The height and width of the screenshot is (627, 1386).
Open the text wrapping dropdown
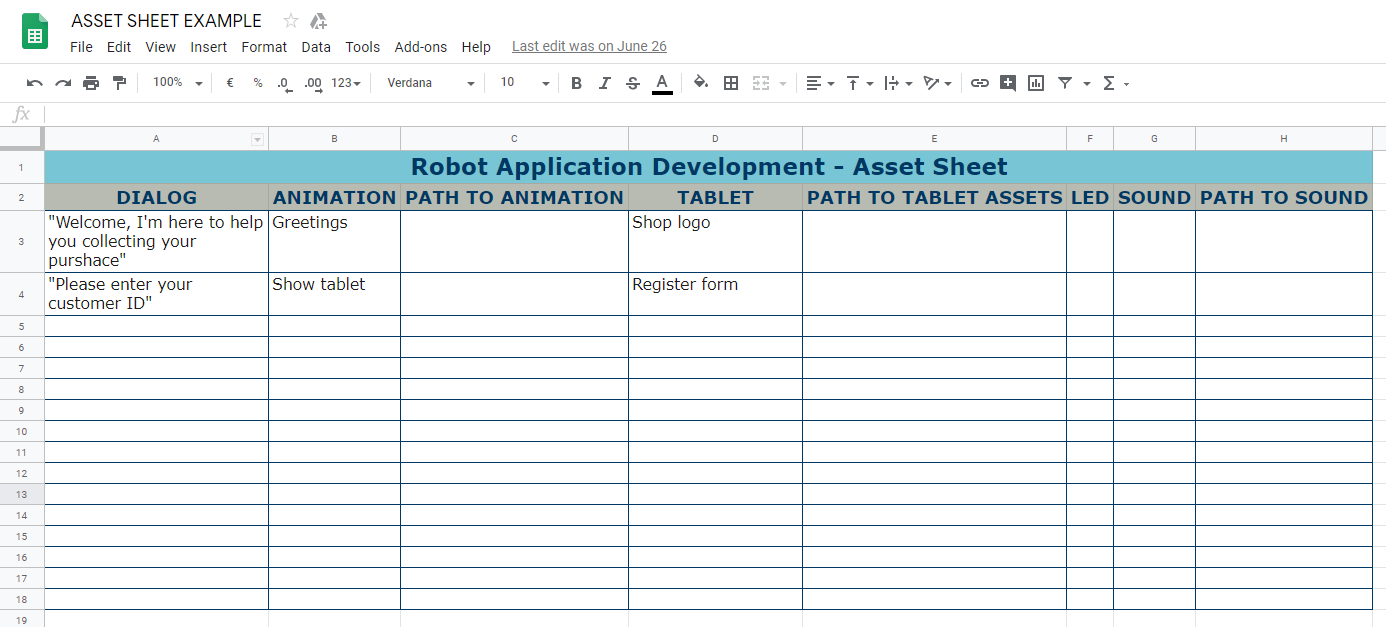[898, 83]
